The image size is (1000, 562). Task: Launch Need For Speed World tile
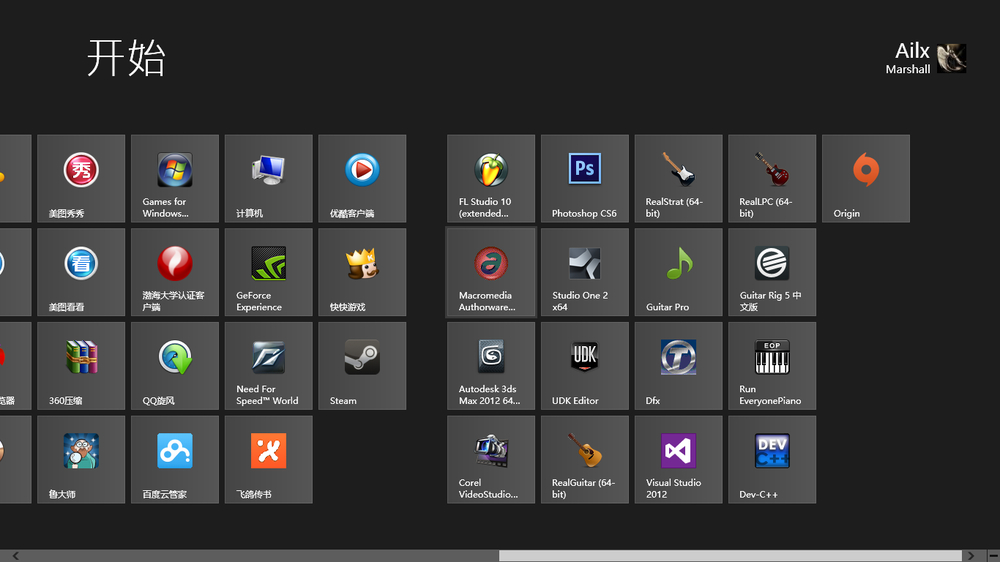click(x=268, y=366)
